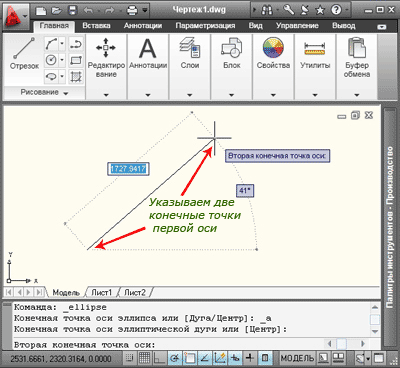Screen dimensions: 400x368
Task: Switch to the Лист1 layout tab
Action: point(102,293)
